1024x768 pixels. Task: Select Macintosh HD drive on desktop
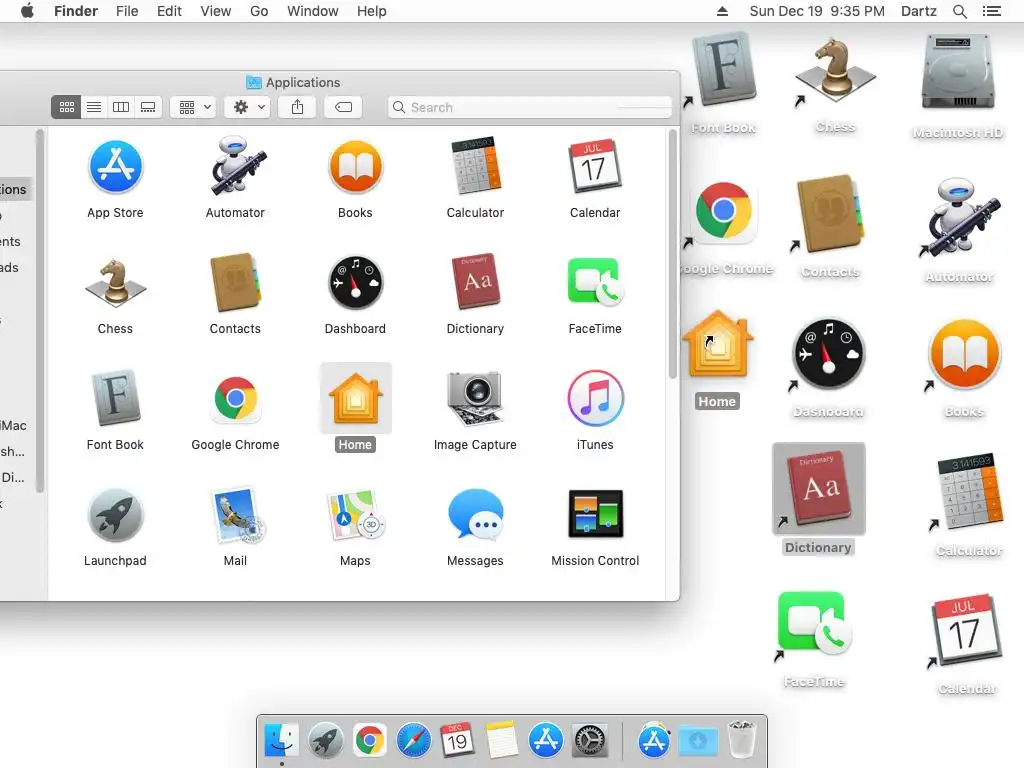point(958,72)
